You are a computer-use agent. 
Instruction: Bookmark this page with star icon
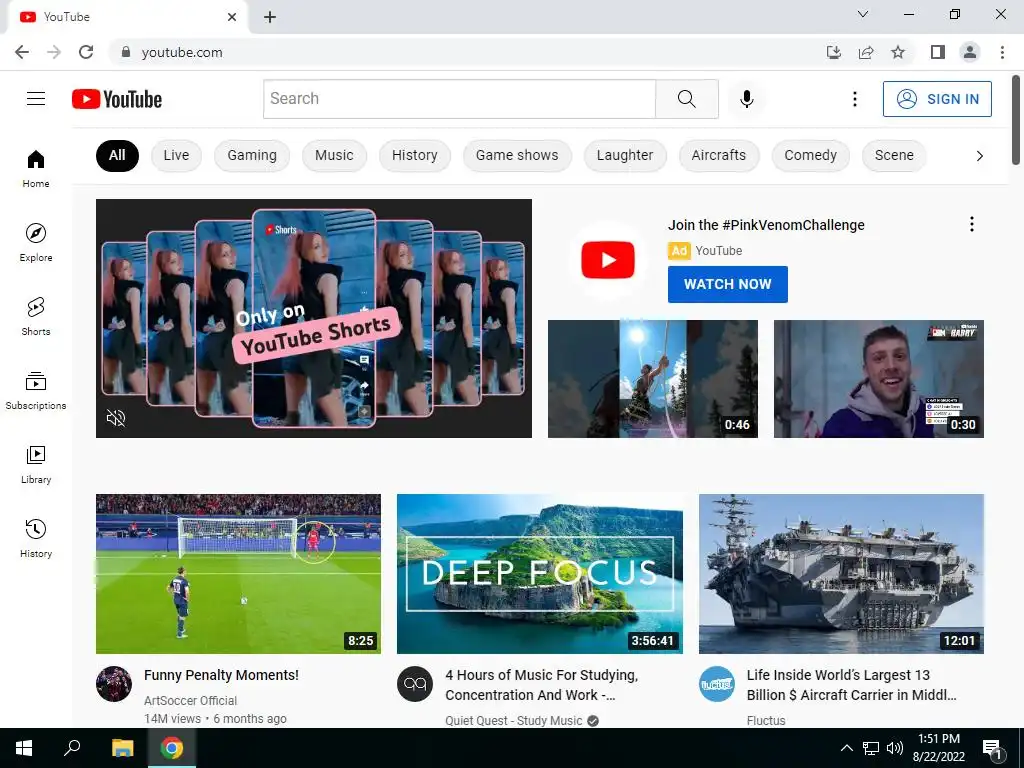pyautogui.click(x=898, y=52)
